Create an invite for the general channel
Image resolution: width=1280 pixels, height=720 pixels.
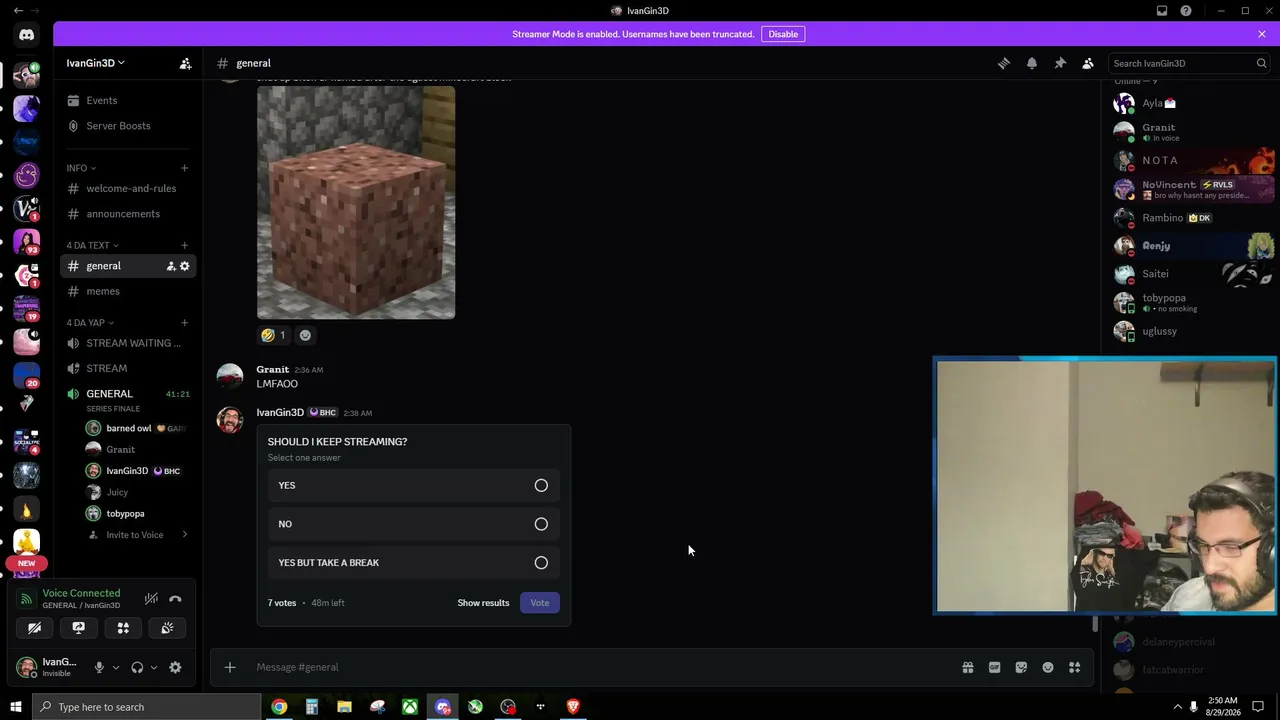coord(171,266)
